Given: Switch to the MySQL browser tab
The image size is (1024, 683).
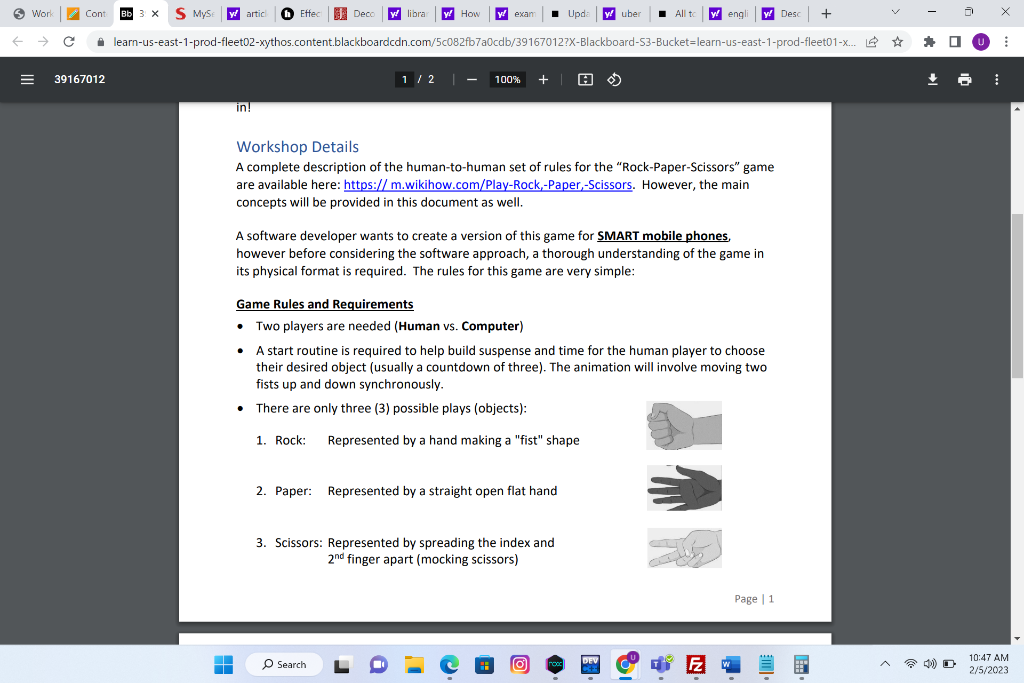Looking at the screenshot, I should click(196, 13).
